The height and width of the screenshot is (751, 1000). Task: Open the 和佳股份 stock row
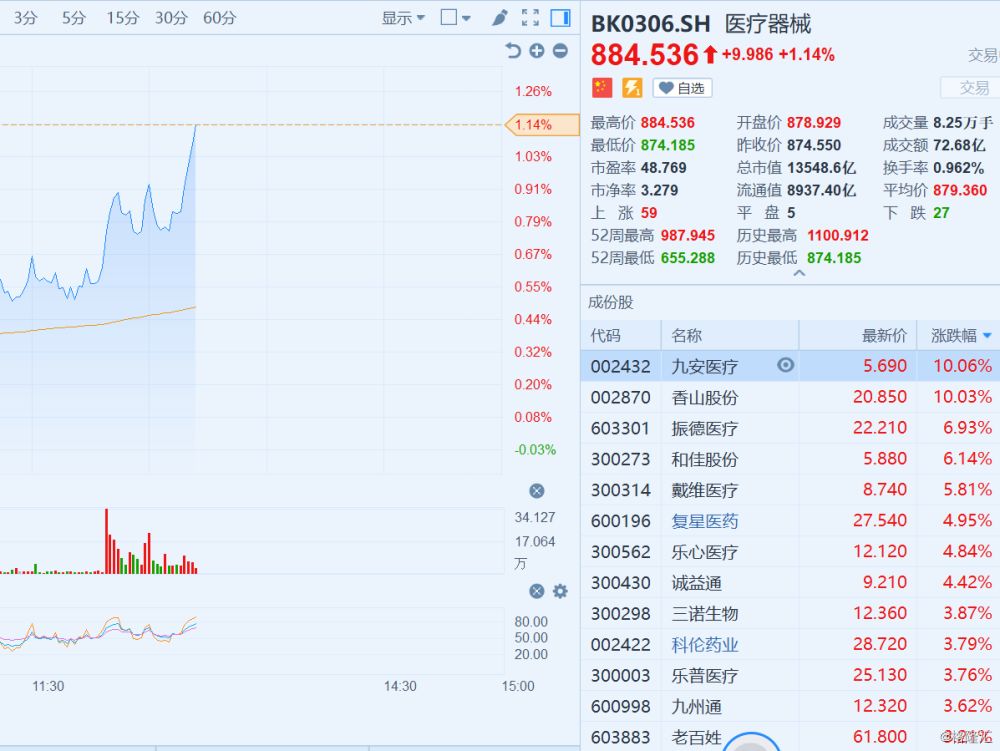[790, 458]
